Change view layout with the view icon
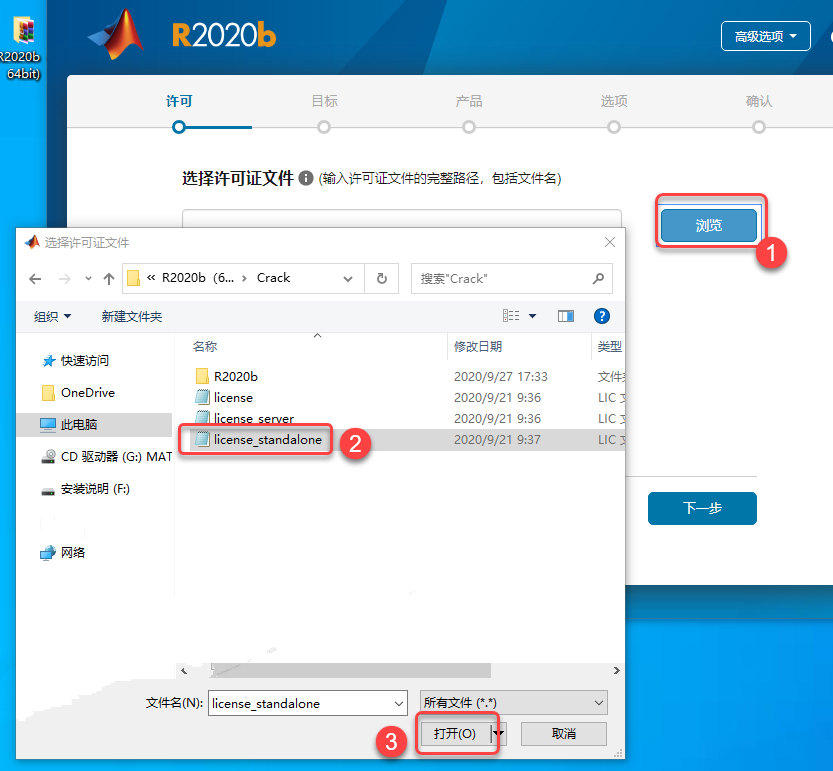The image size is (833, 771). tap(511, 316)
